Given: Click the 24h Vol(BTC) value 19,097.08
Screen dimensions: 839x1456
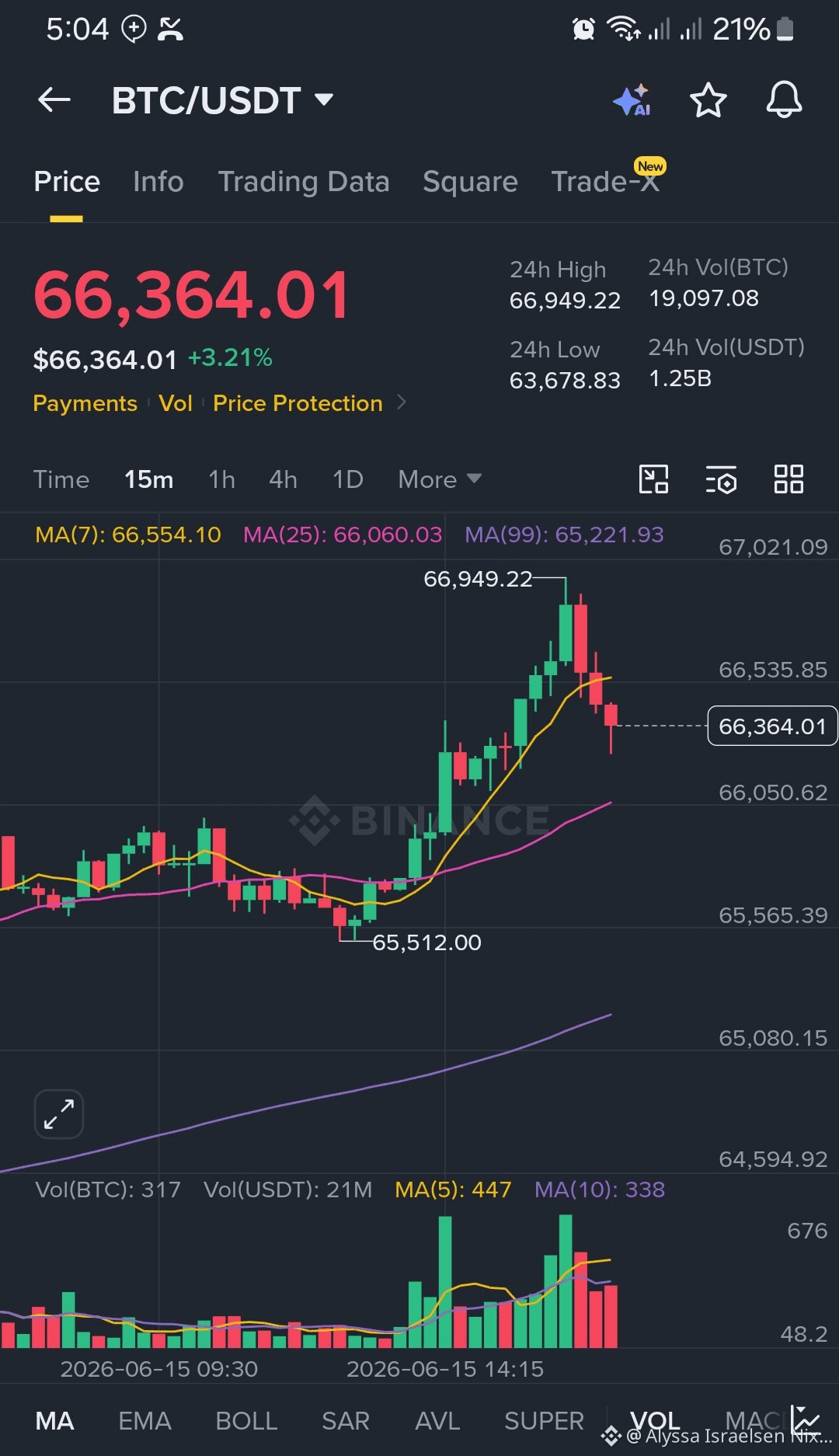Looking at the screenshot, I should point(704,298).
